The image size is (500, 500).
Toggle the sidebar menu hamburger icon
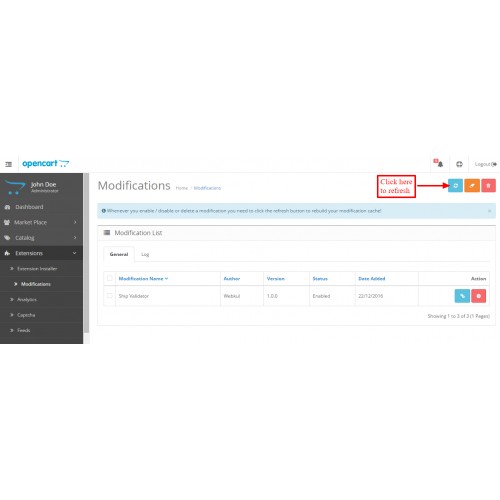click(9, 164)
